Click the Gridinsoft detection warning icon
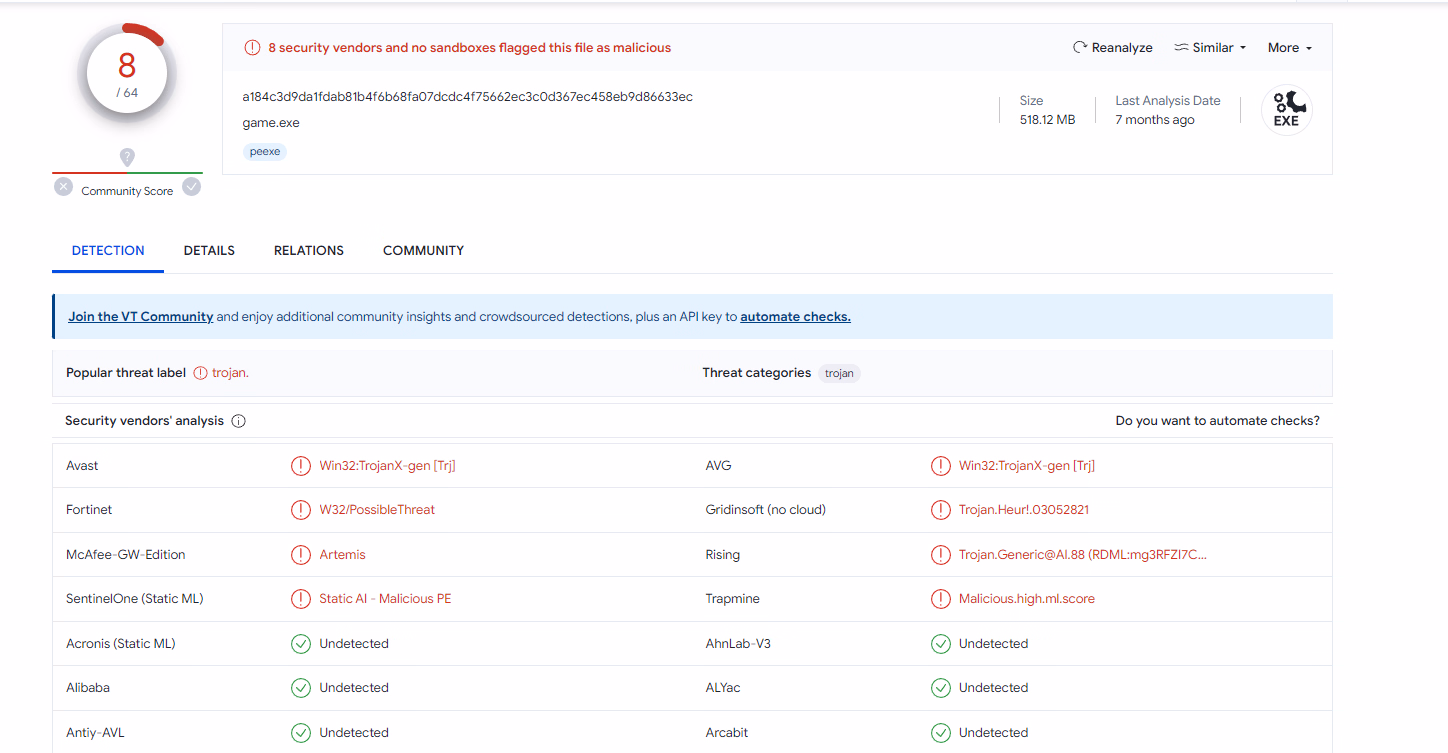The height and width of the screenshot is (753, 1448). point(940,510)
